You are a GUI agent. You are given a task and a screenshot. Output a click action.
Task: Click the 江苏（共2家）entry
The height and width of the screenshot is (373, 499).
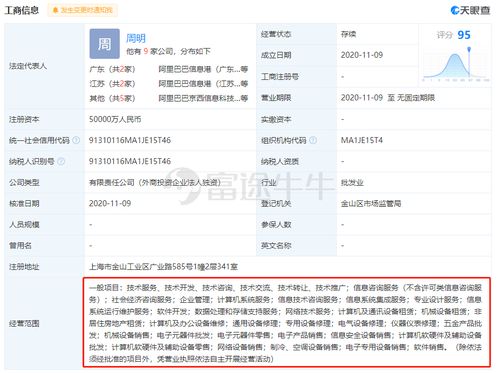point(112,84)
